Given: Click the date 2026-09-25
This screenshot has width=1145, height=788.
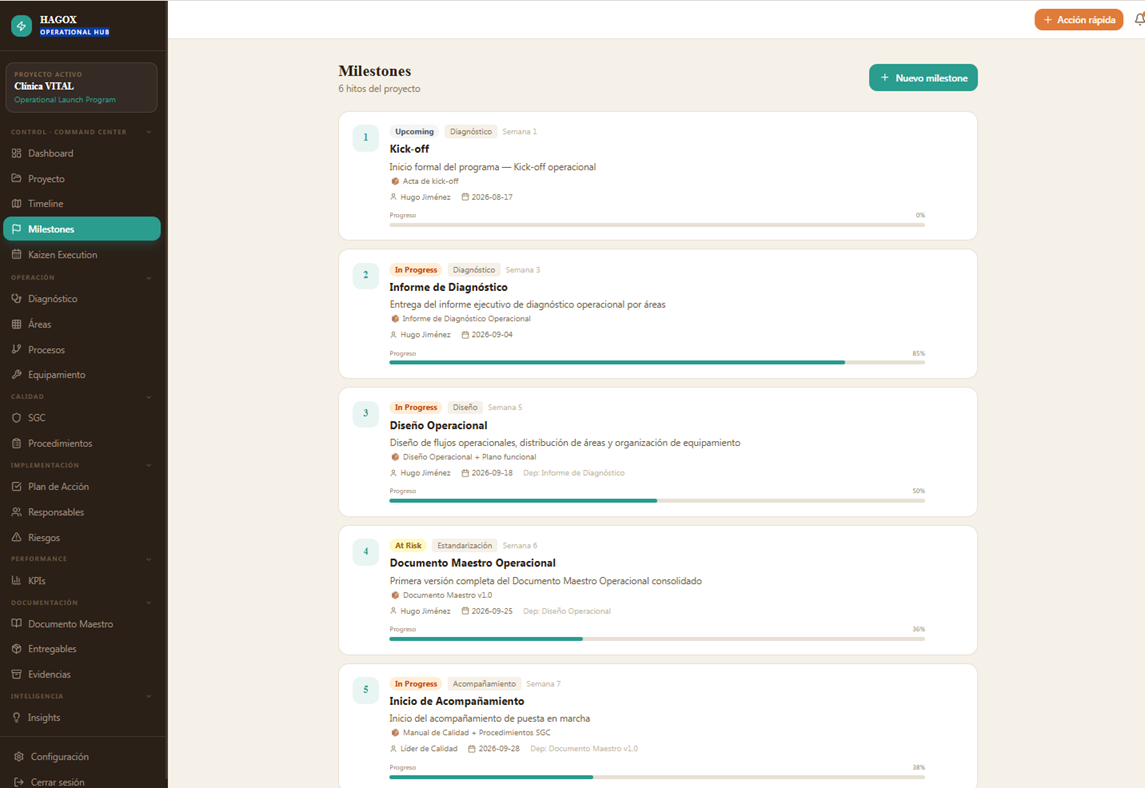Looking at the screenshot, I should tap(492, 611).
